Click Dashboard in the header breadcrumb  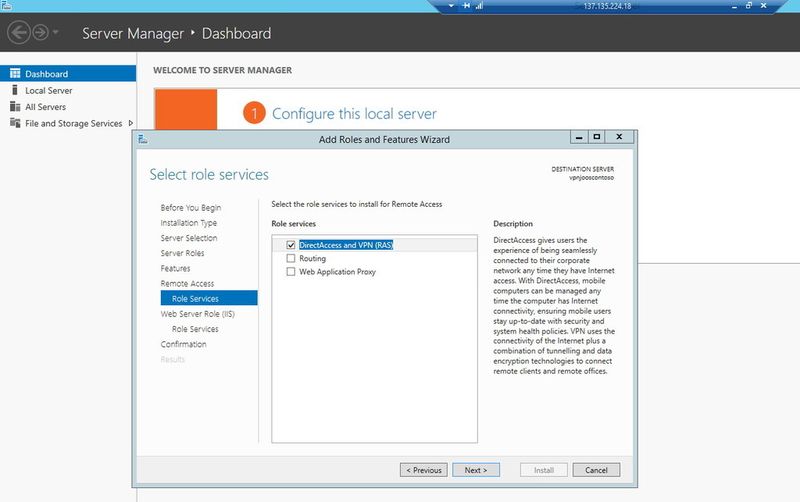(236, 33)
